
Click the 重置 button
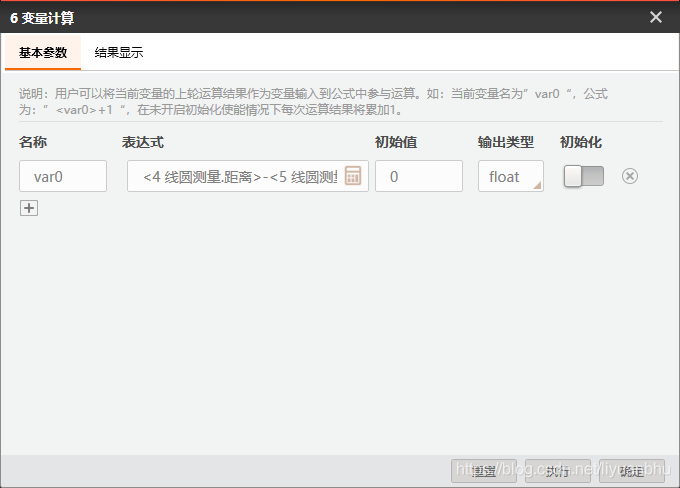click(484, 471)
